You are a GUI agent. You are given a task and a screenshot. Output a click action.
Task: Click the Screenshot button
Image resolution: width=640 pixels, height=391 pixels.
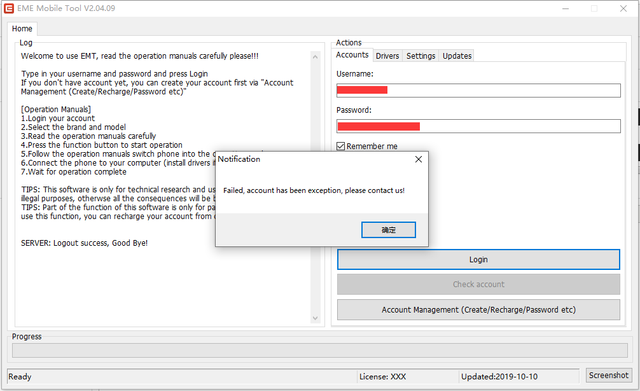[609, 375]
